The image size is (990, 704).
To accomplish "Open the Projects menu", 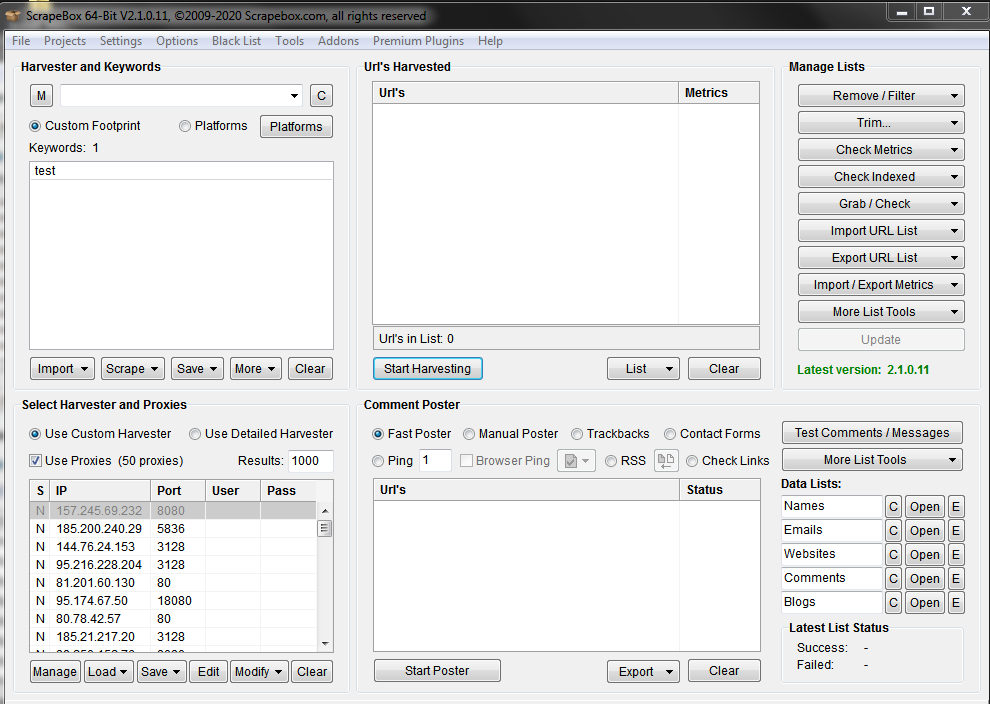I will tap(64, 41).
